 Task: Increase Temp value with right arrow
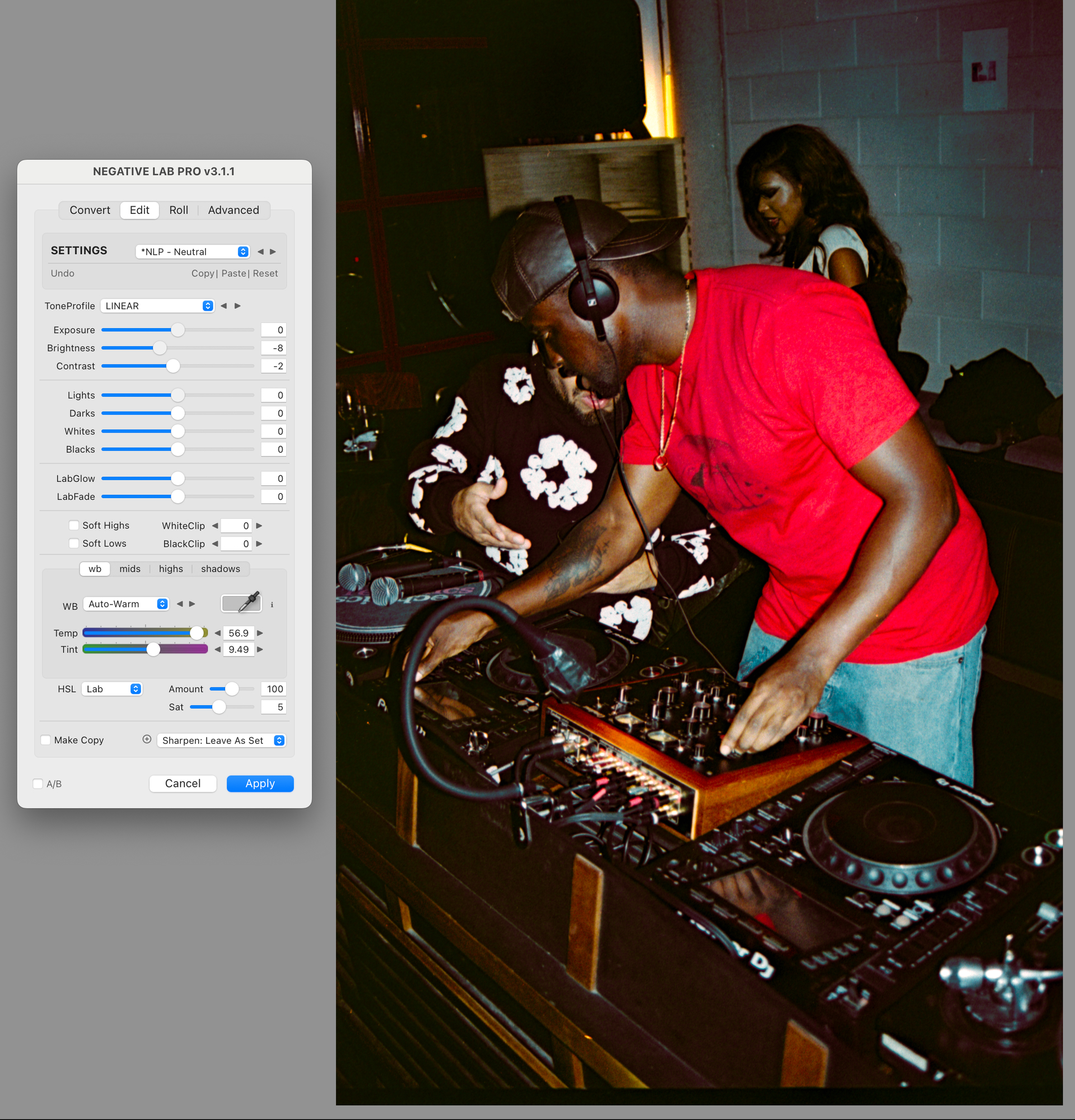point(260,633)
